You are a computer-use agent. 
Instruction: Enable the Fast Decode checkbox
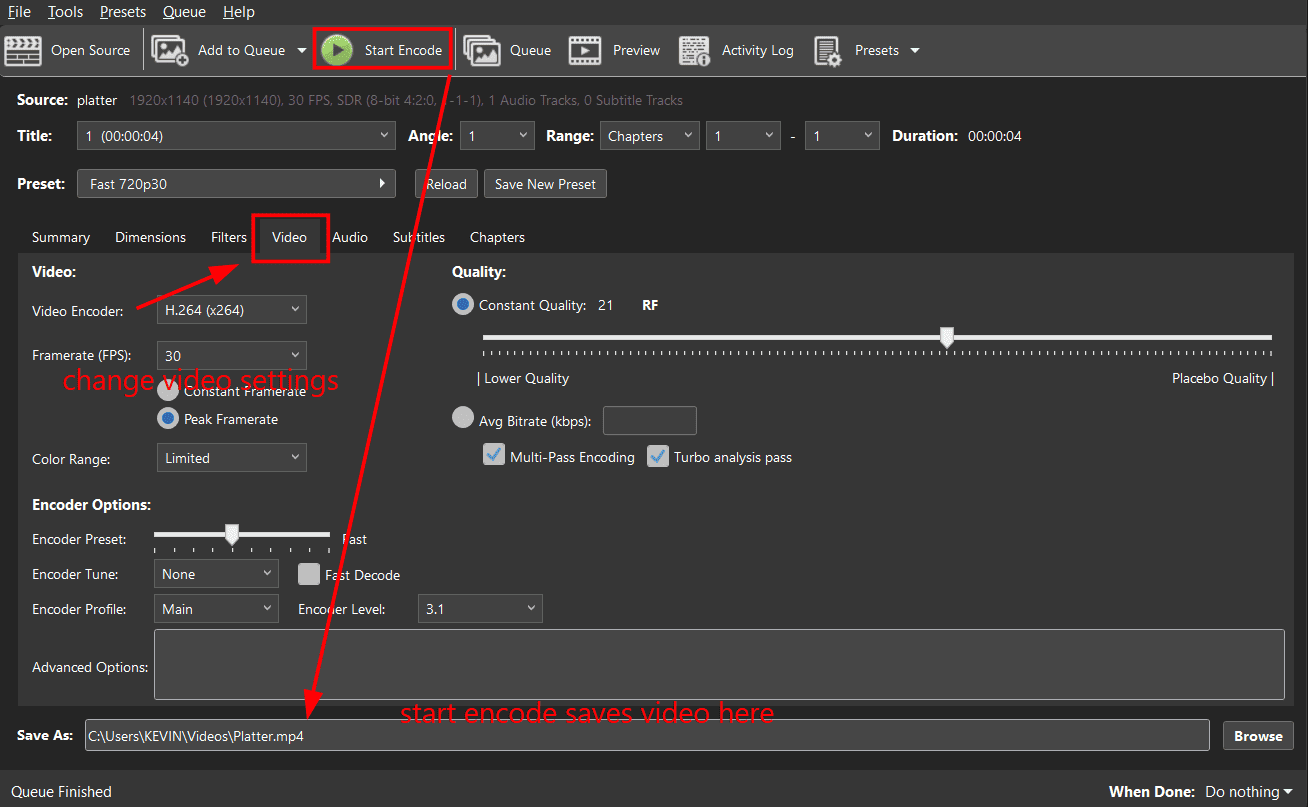coord(309,574)
